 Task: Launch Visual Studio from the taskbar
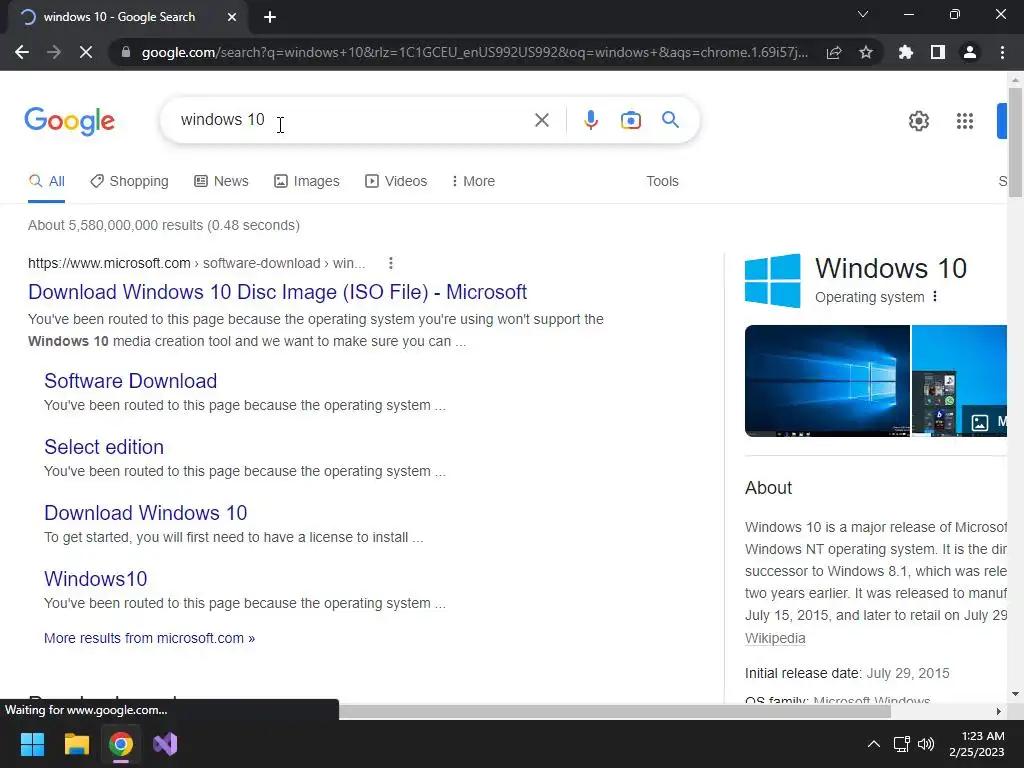[x=165, y=744]
